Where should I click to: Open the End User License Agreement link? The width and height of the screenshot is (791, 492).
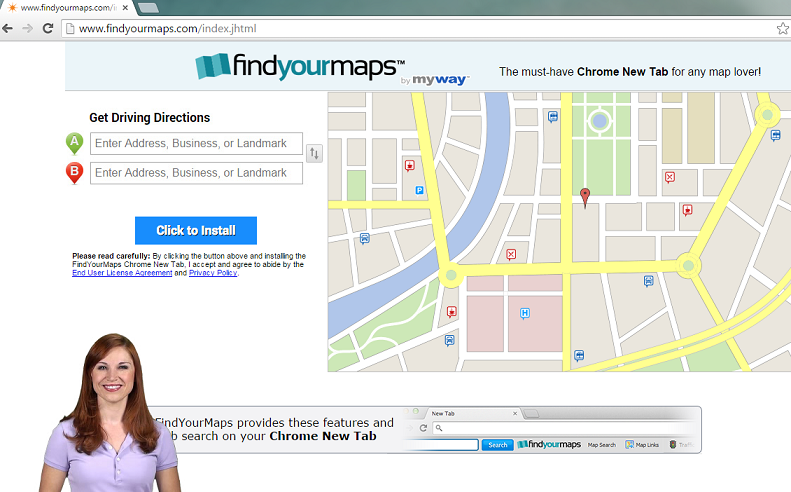[x=122, y=273]
